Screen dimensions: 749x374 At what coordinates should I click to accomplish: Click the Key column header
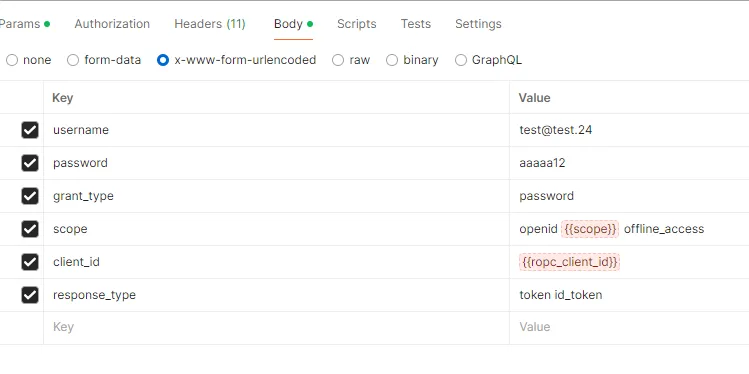pyautogui.click(x=63, y=98)
